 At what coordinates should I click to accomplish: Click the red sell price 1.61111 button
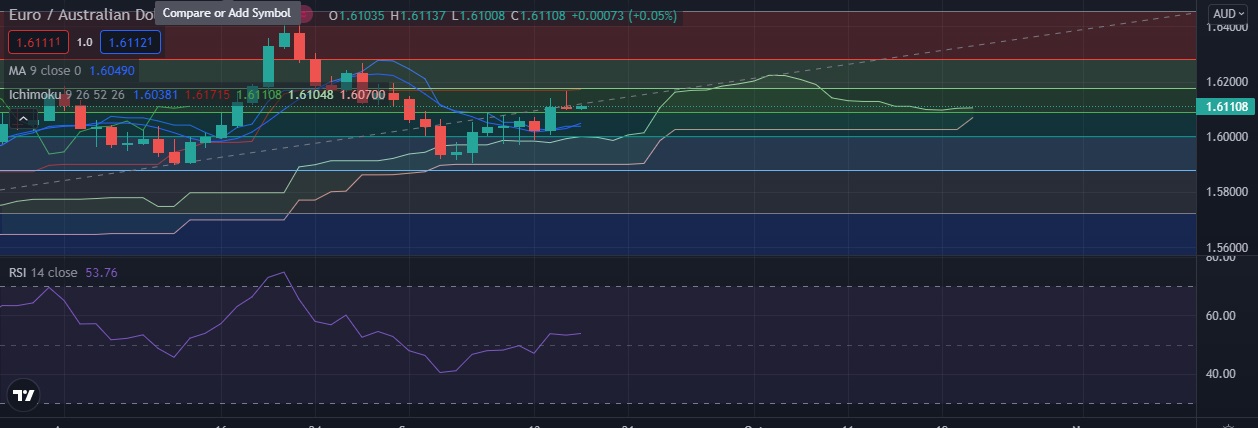[39, 42]
